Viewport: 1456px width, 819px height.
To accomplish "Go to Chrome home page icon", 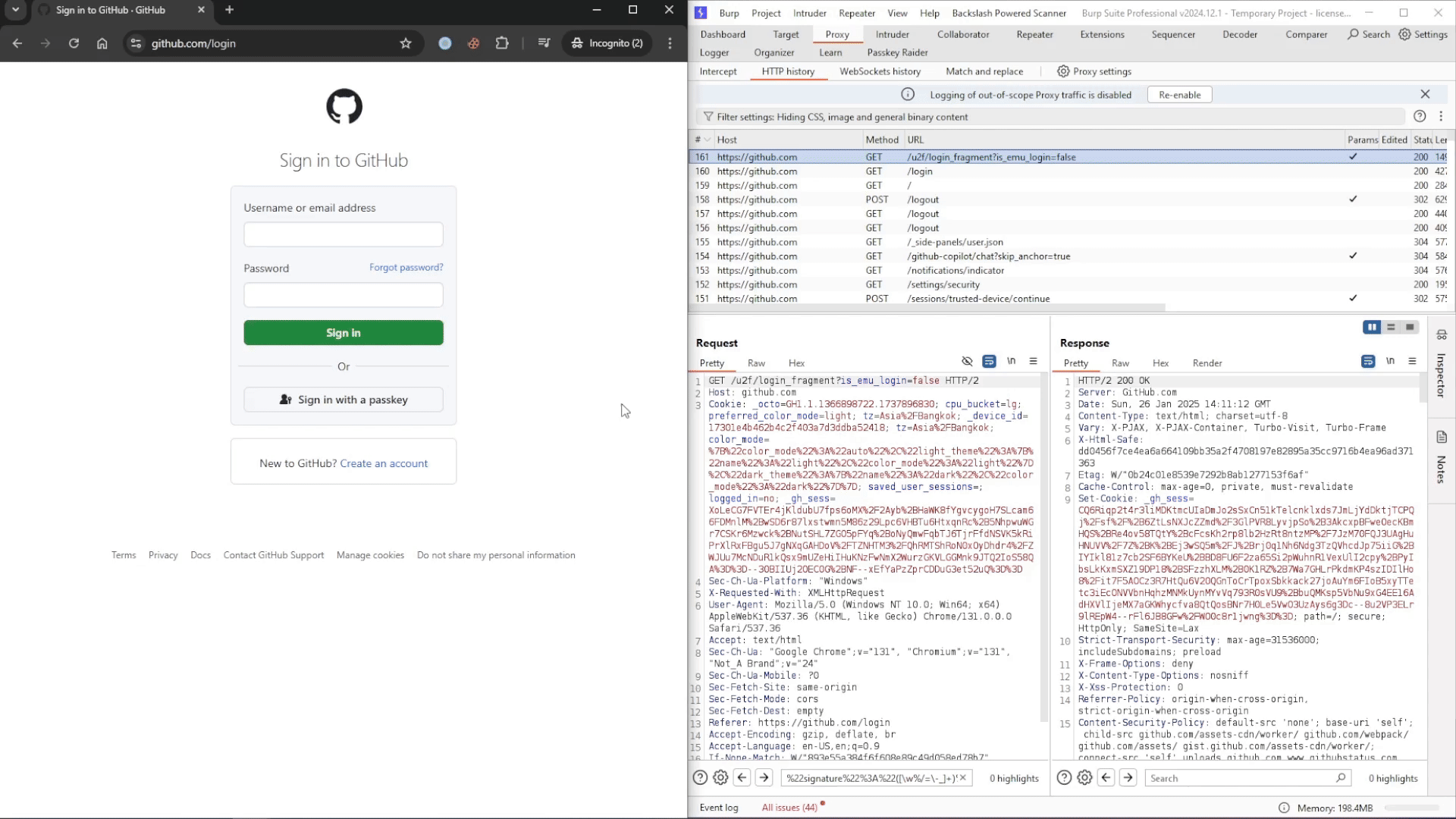I will point(102,43).
